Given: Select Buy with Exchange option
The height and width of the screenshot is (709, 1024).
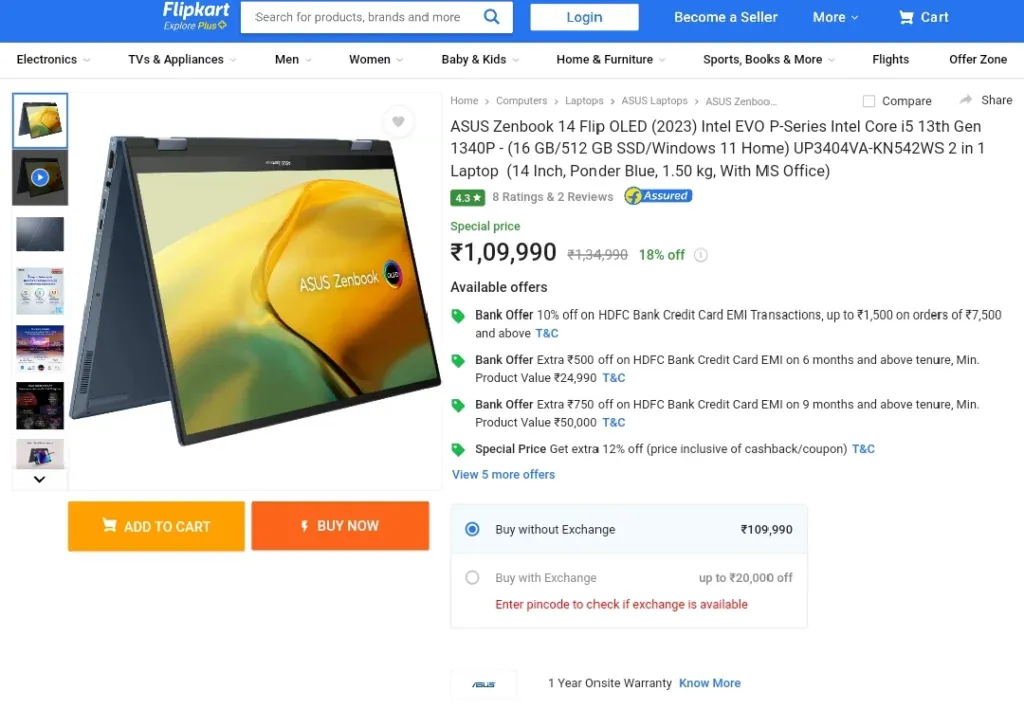Looking at the screenshot, I should 472,578.
